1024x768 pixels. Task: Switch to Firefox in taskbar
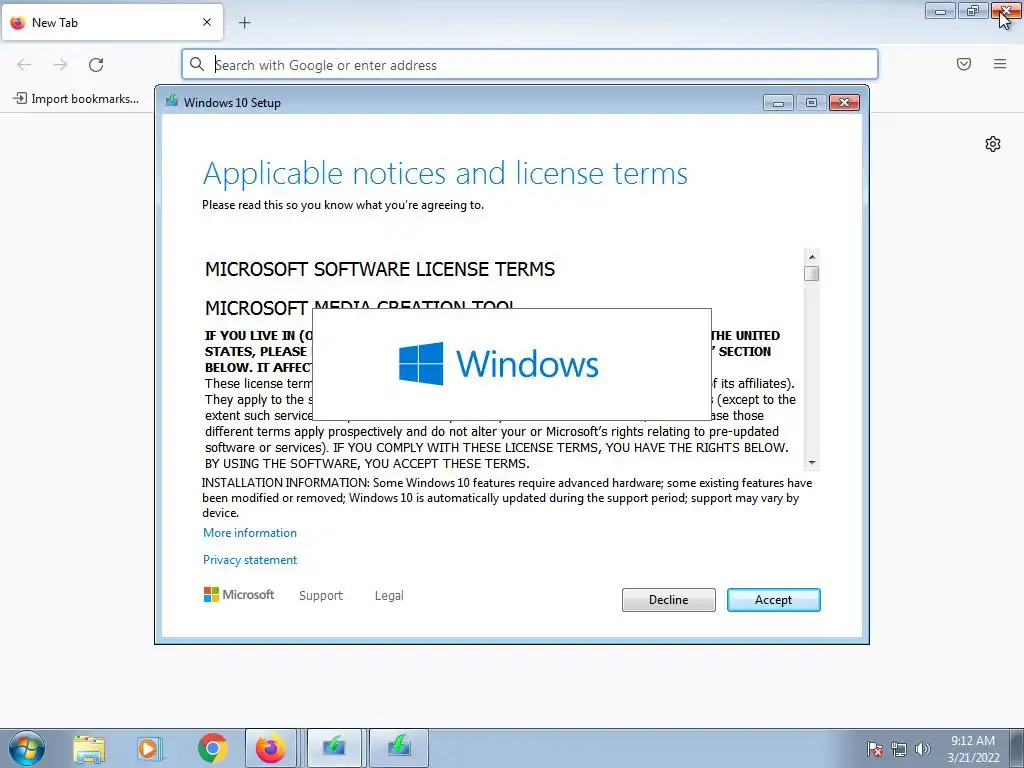270,748
